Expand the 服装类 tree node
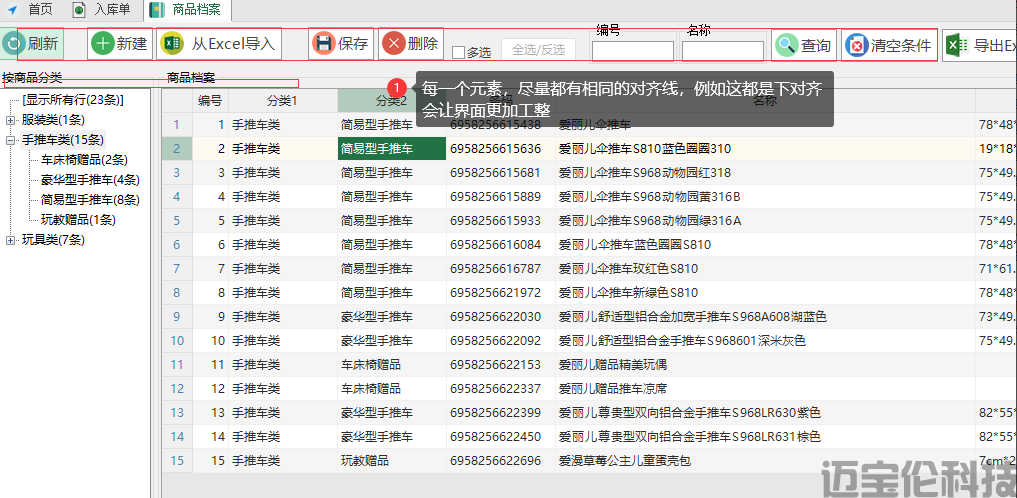Viewport: 1017px width, 498px height. (x=11, y=120)
